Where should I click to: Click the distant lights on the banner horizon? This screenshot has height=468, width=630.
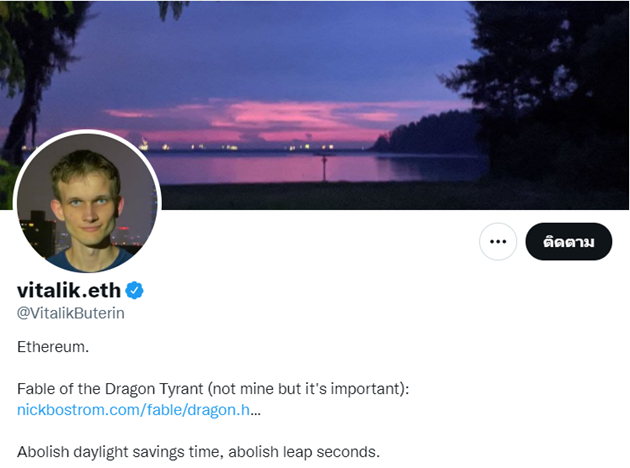click(230, 146)
